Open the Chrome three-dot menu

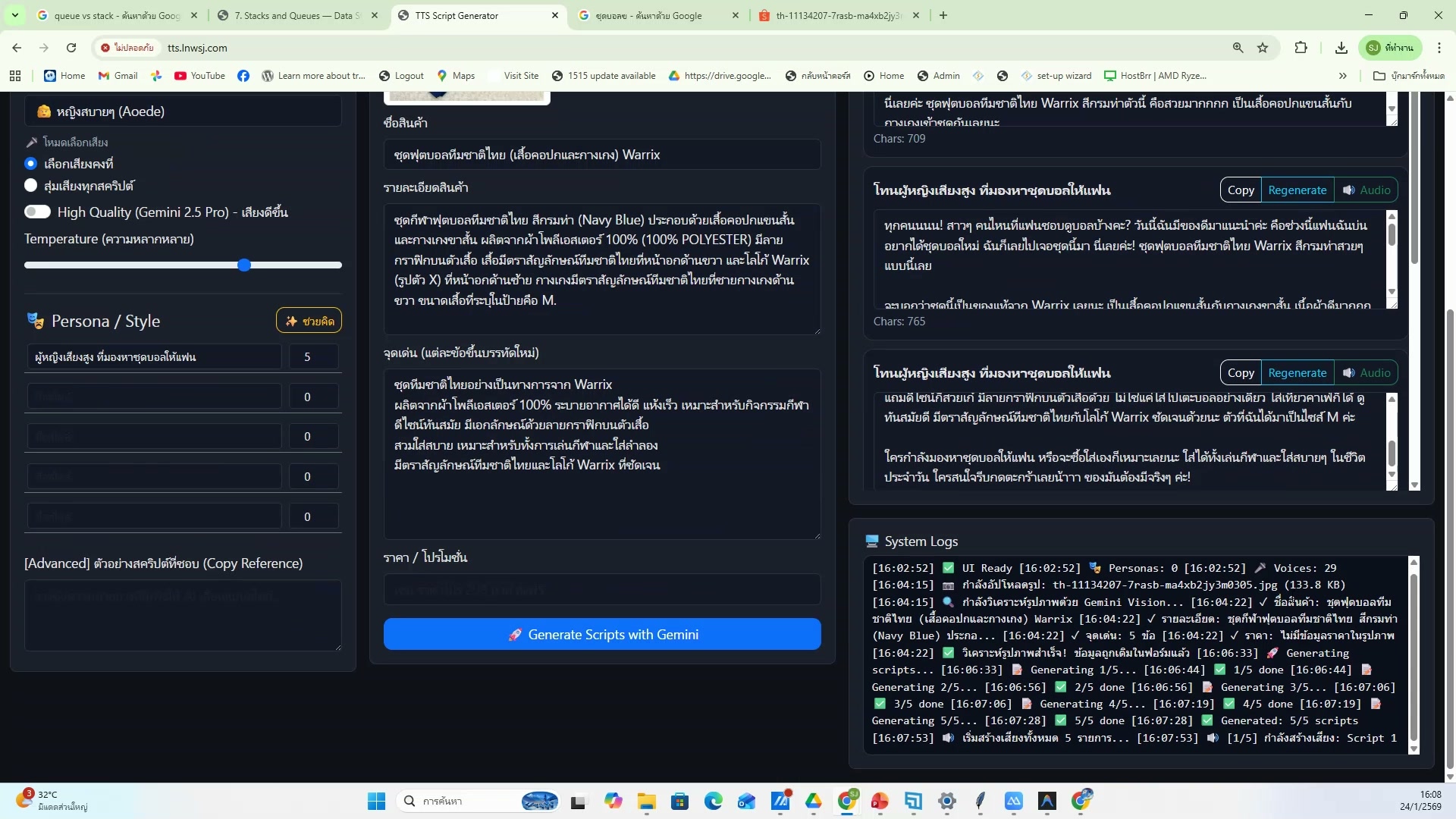pyautogui.click(x=1440, y=48)
